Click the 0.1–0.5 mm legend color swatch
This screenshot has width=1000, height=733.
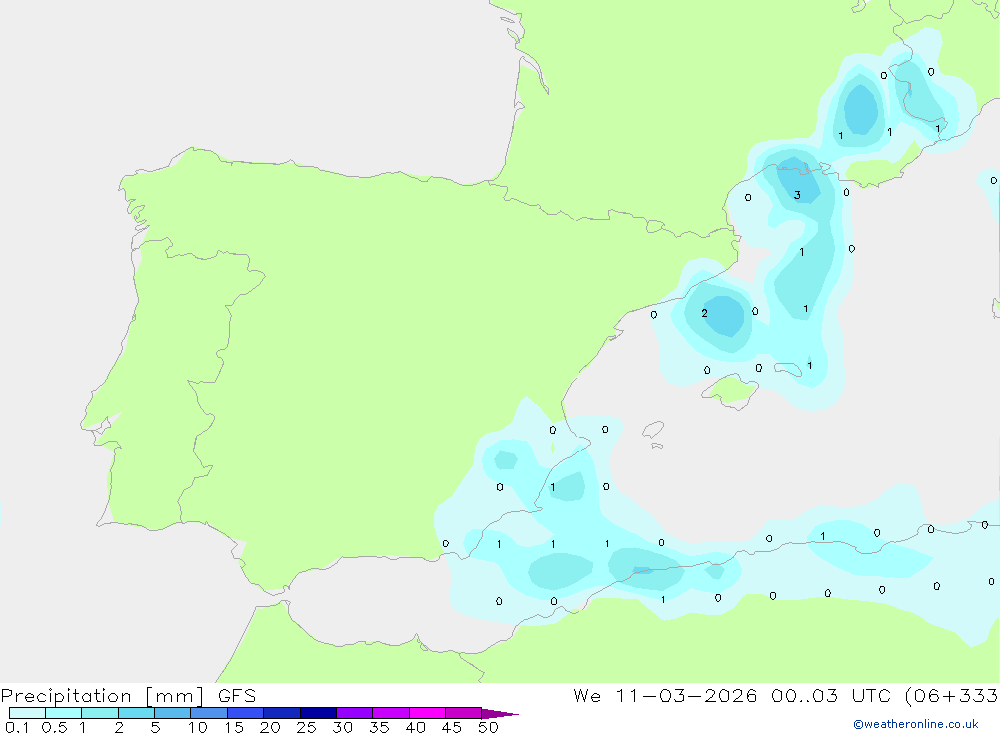pyautogui.click(x=27, y=713)
